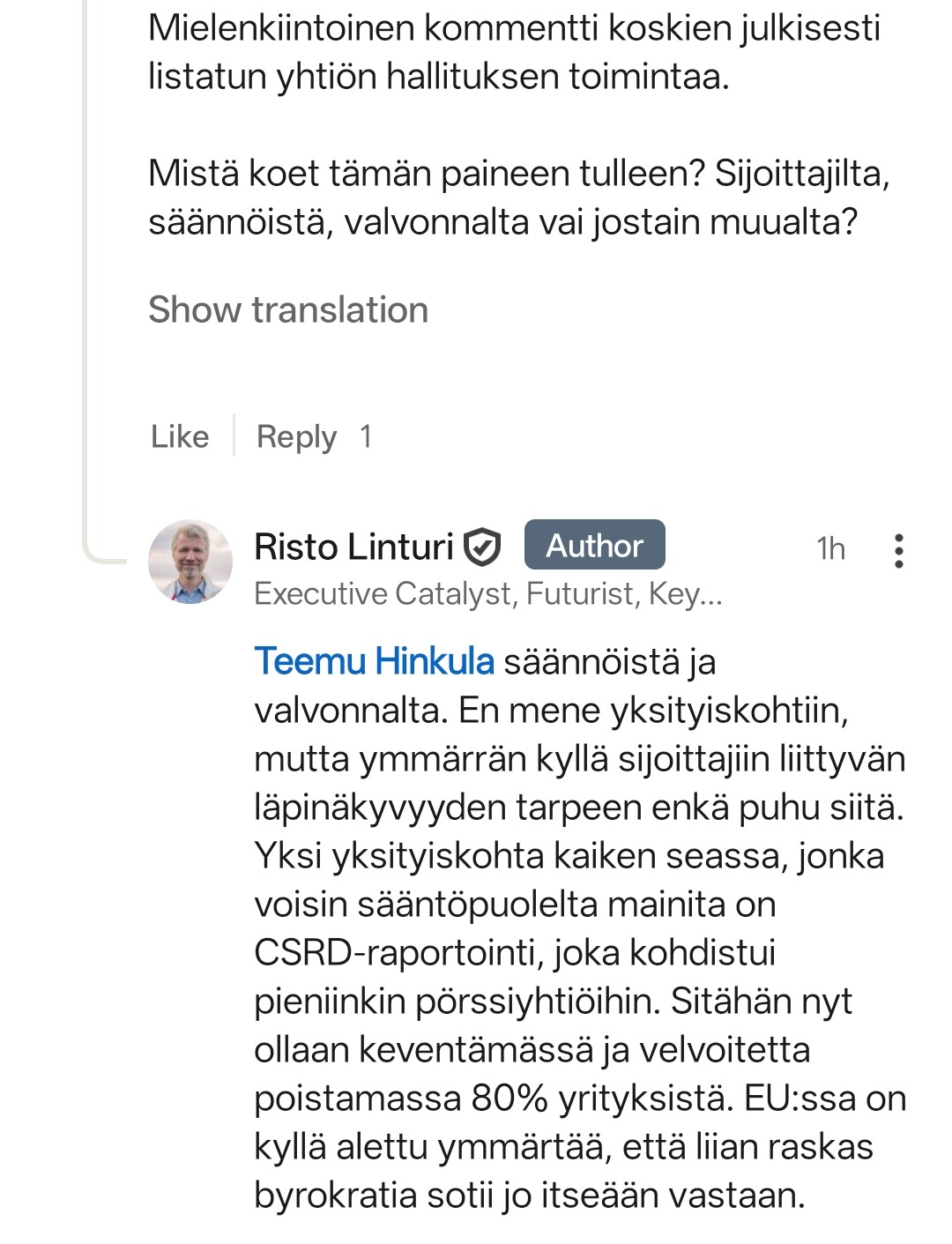
Task: Tap the line starting "läpinäkyvyyden tarpeen"
Action: [x=578, y=808]
